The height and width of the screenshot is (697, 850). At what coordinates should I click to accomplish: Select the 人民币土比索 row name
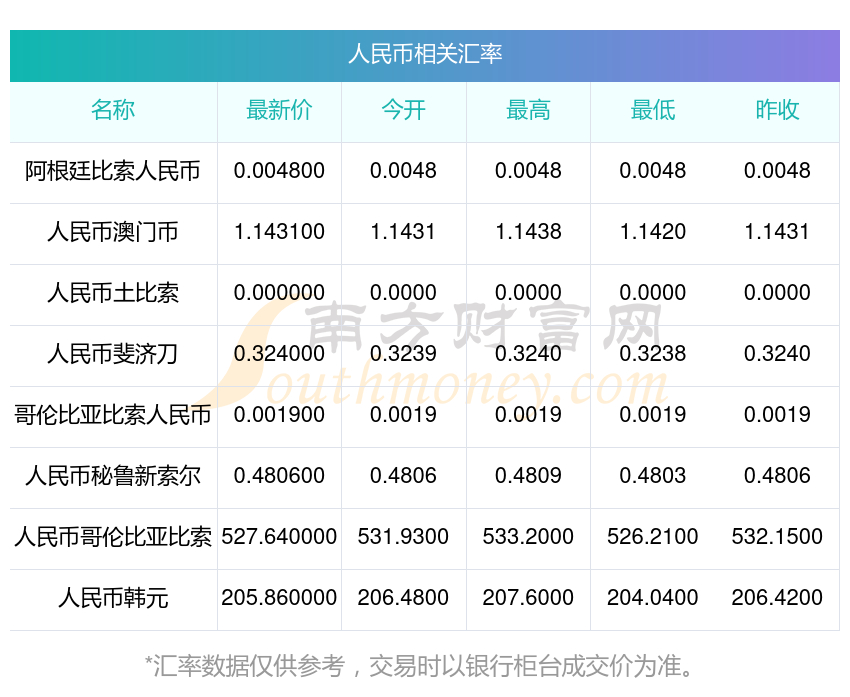pyautogui.click(x=113, y=294)
